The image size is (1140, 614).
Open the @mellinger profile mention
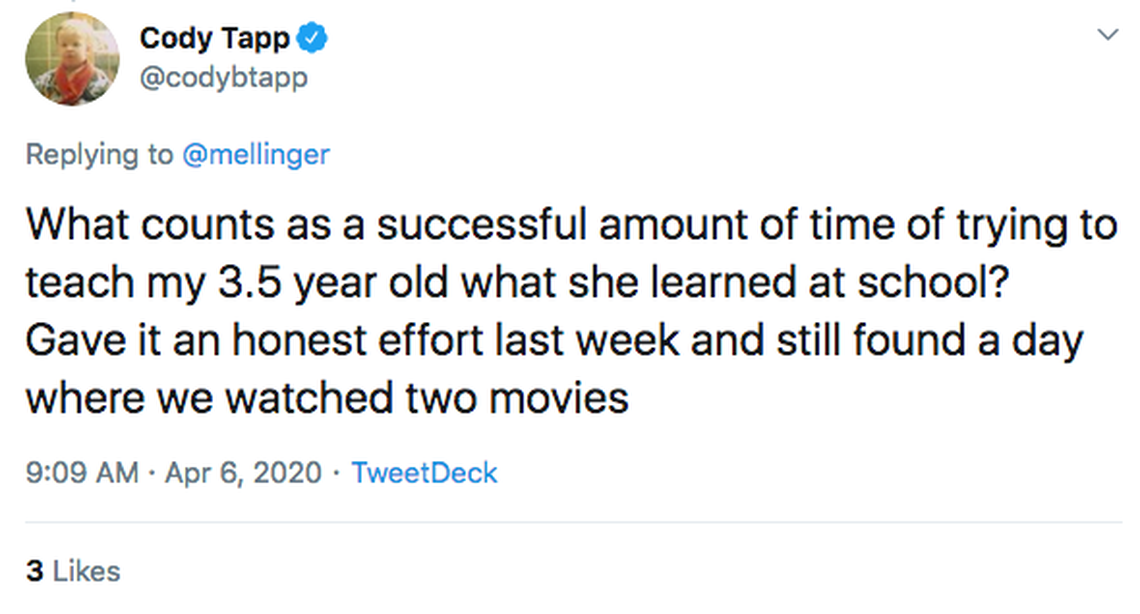coord(256,155)
